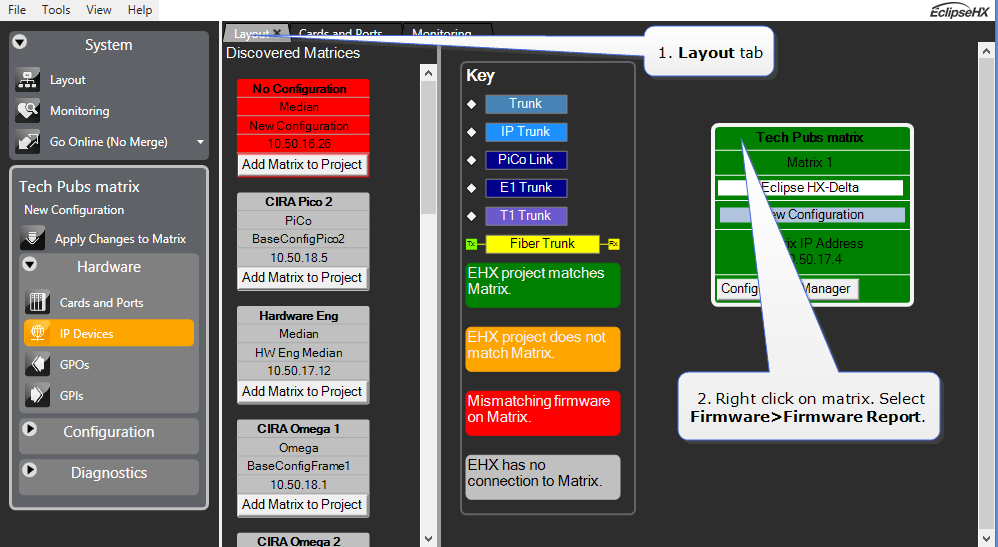Click the yellow Fiber Trunk key swatch
Screen dimensions: 998x547
pos(541,243)
